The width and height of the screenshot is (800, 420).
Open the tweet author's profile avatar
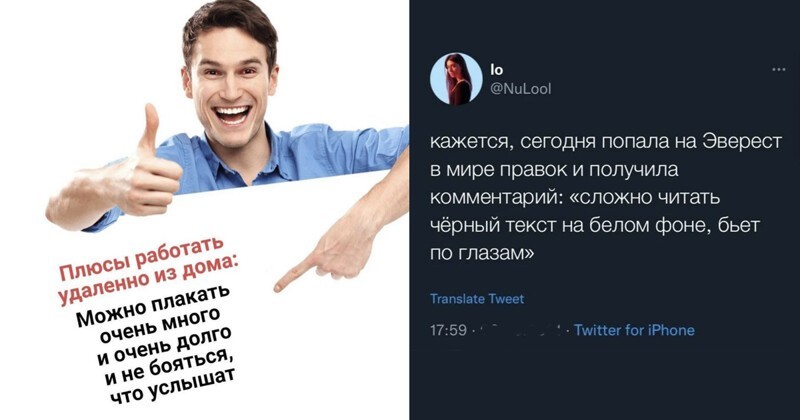pyautogui.click(x=456, y=79)
